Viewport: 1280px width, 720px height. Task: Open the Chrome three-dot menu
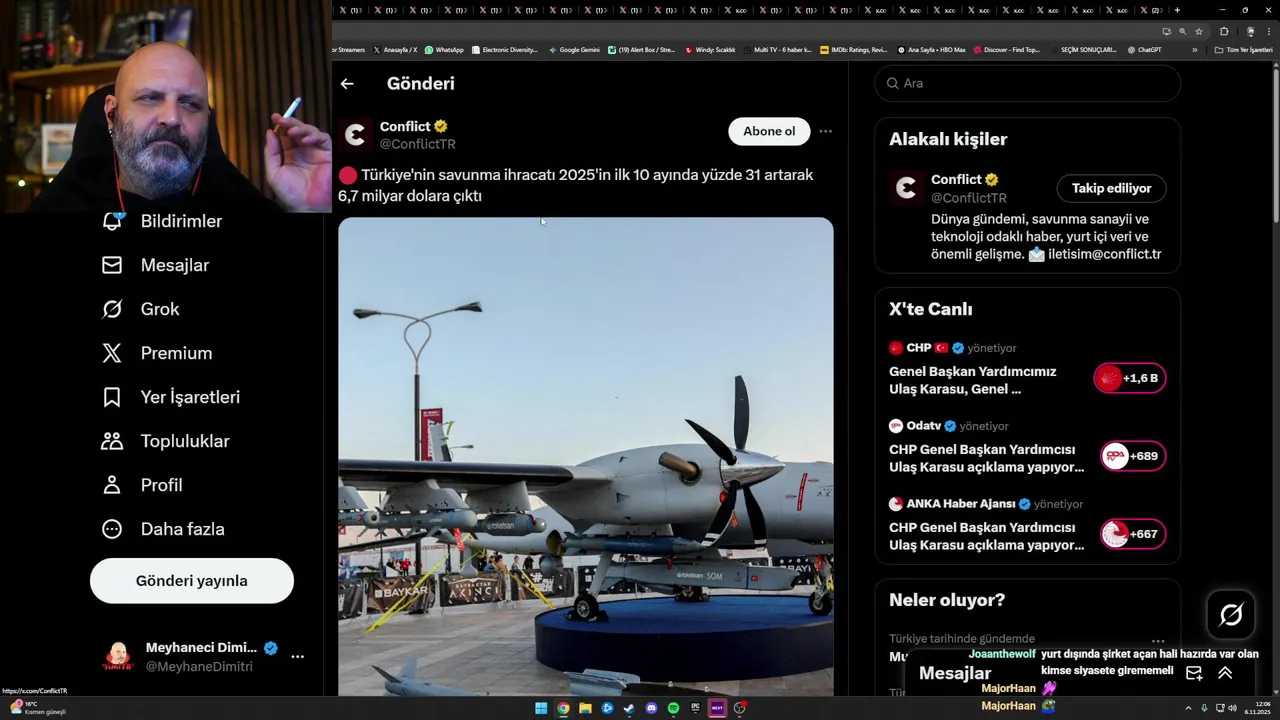click(1269, 31)
